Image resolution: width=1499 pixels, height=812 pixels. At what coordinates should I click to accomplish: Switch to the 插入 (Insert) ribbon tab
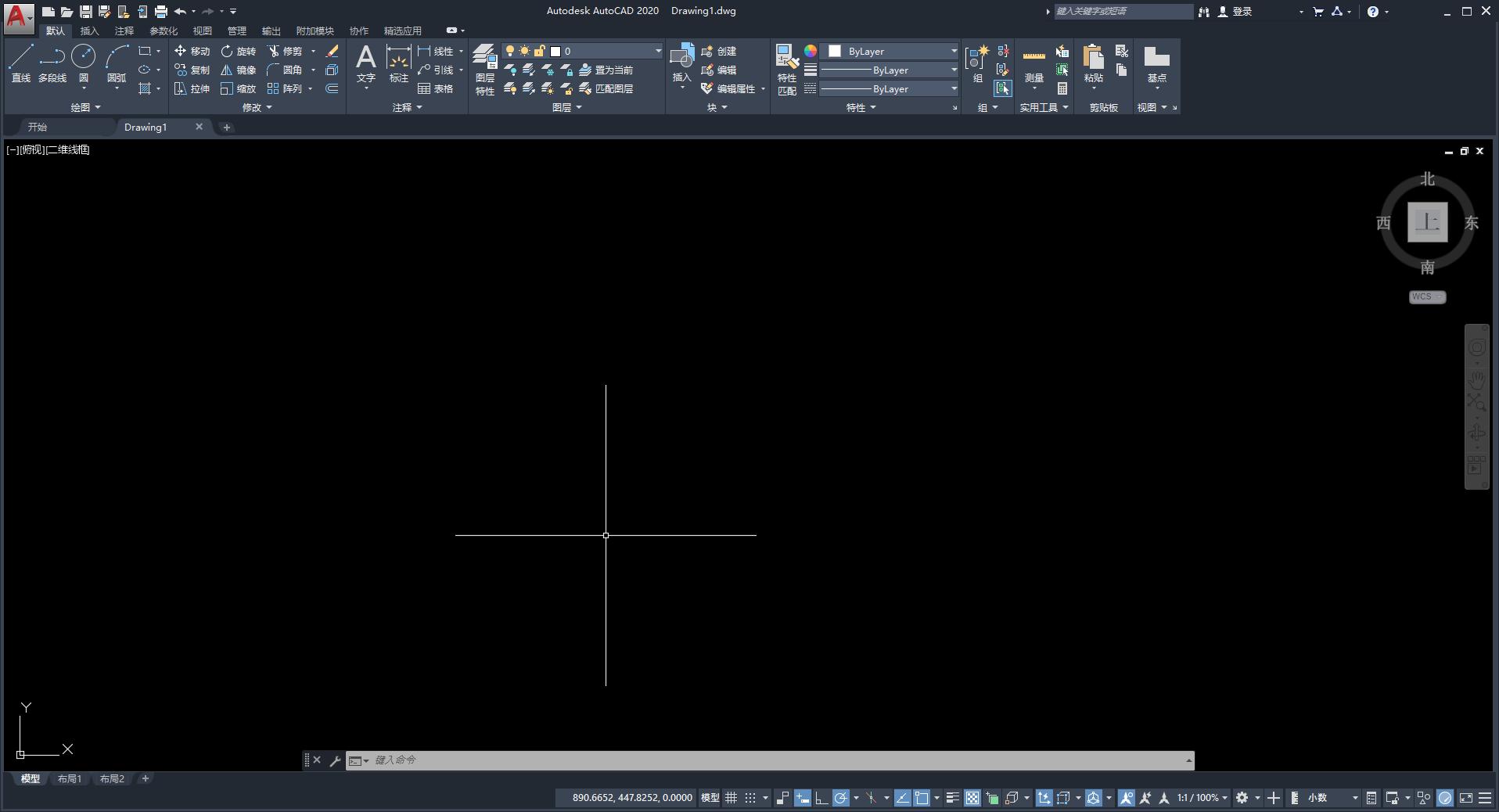(90, 31)
